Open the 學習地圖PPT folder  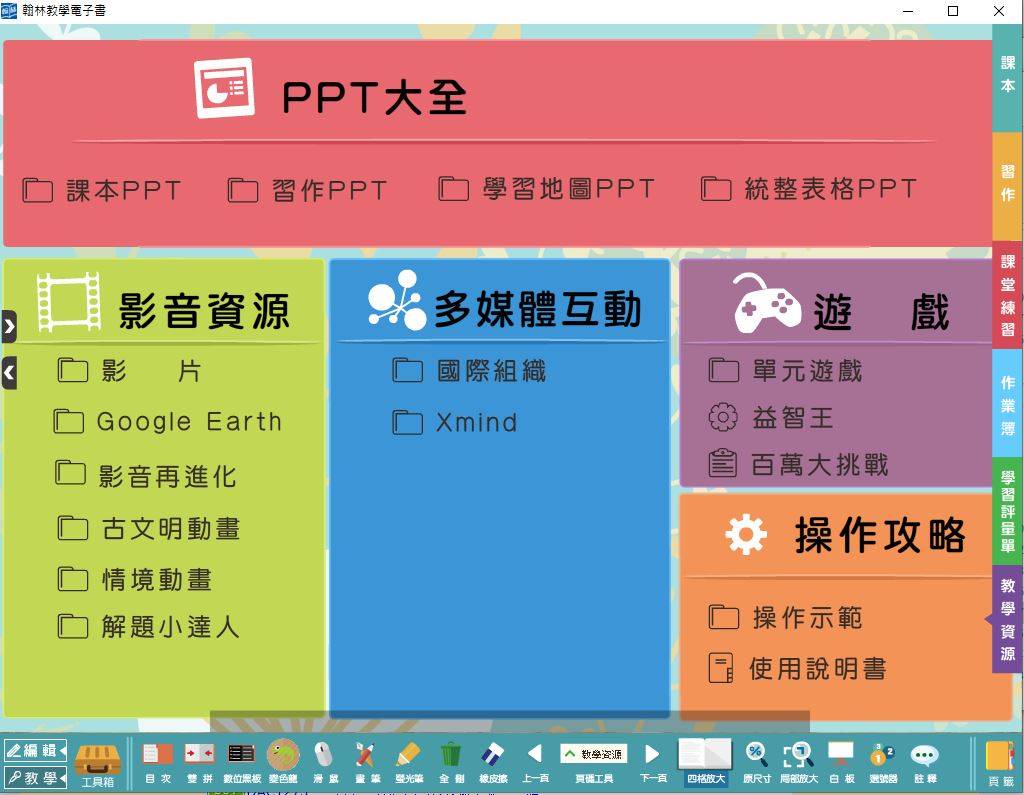coord(546,189)
